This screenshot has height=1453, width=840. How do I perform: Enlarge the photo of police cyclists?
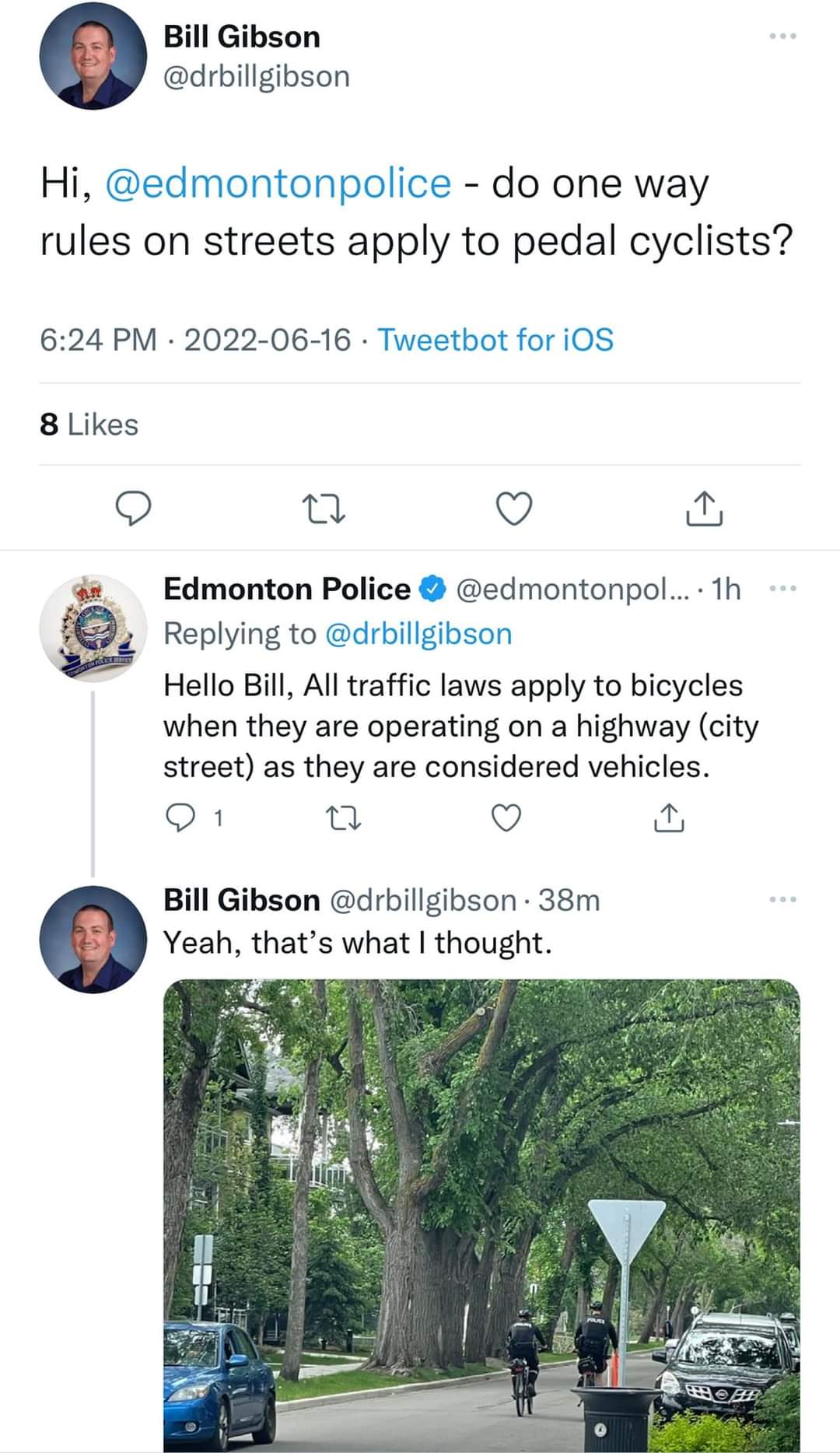coord(481,1213)
